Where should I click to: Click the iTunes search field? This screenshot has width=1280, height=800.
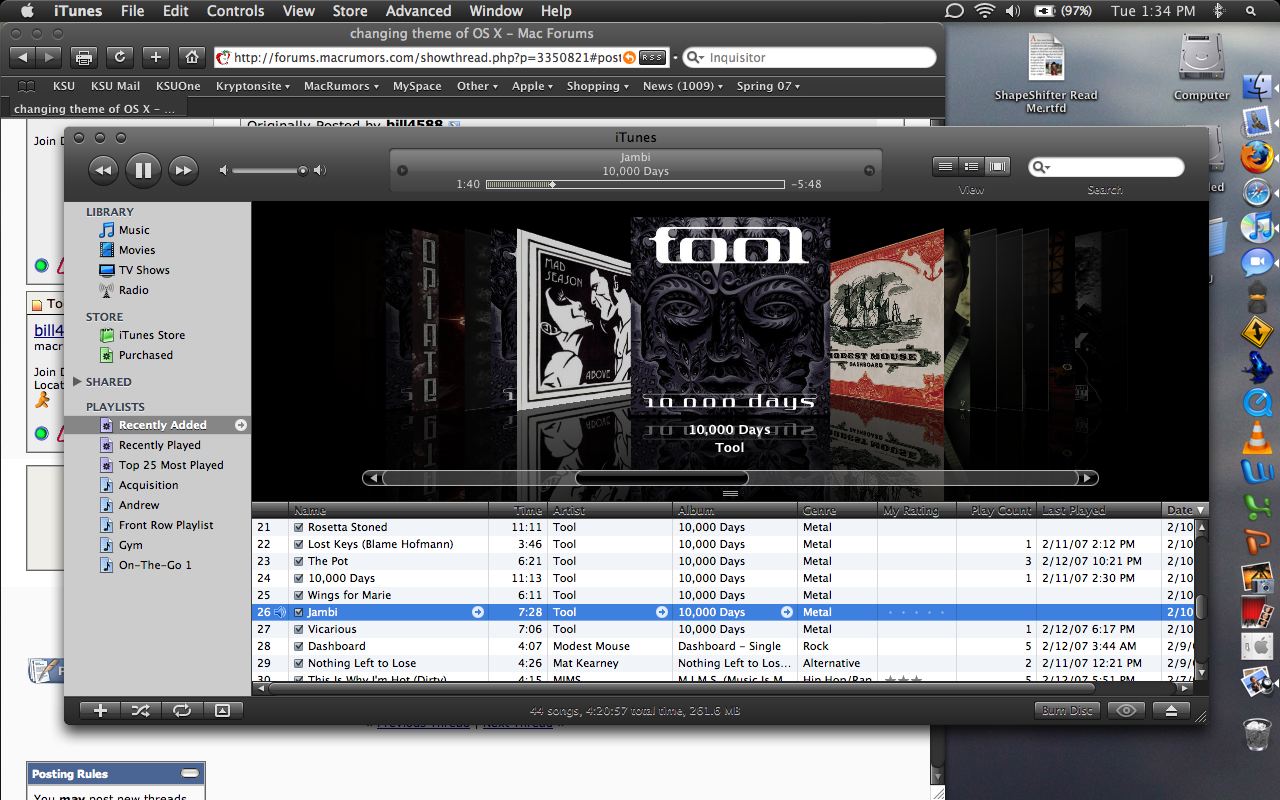tap(1106, 167)
